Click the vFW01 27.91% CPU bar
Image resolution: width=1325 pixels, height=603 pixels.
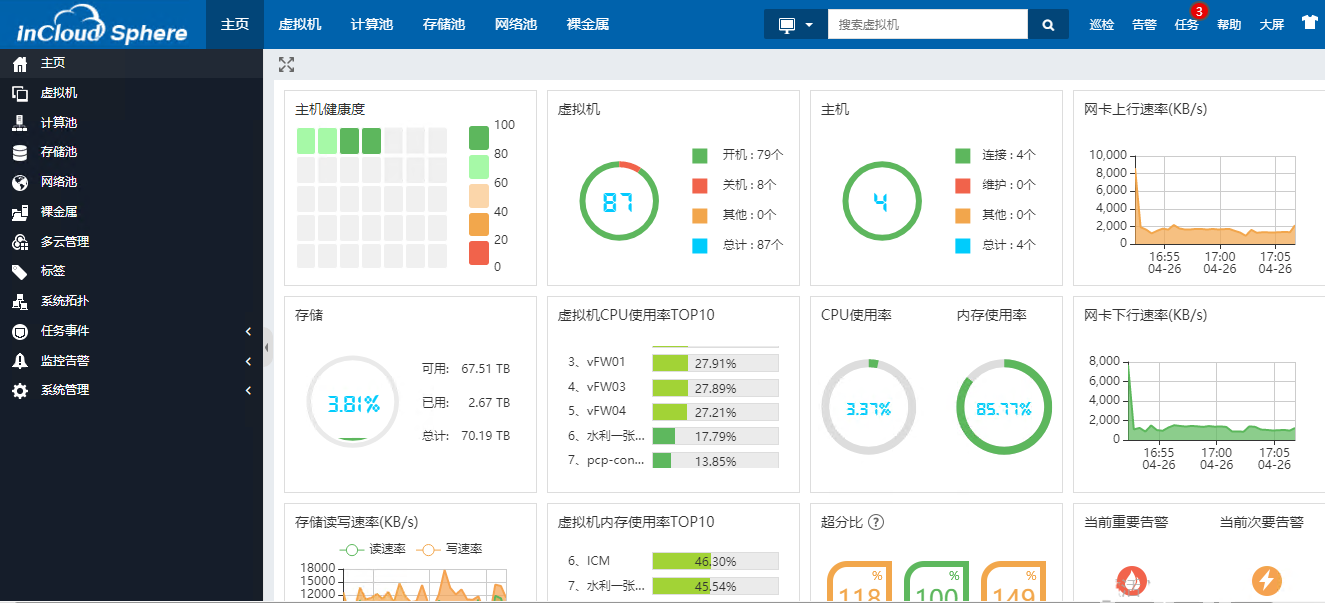715,362
